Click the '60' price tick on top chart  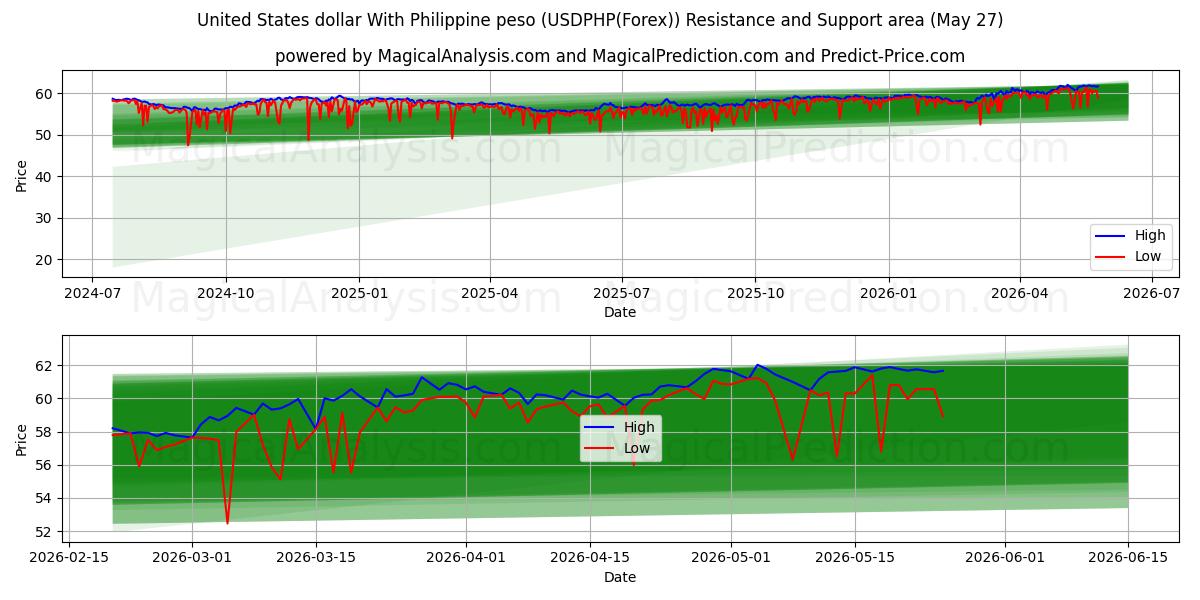pos(46,94)
